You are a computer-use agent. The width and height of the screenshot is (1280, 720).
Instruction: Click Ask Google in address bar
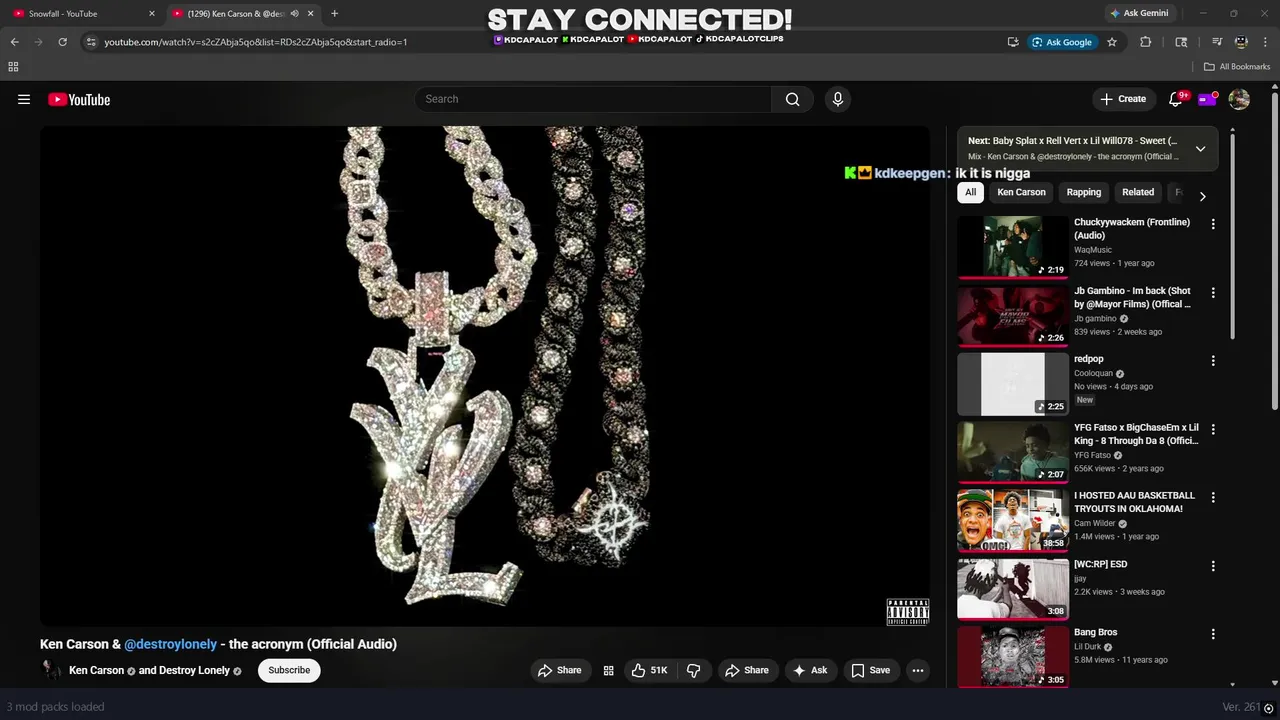tap(1061, 42)
